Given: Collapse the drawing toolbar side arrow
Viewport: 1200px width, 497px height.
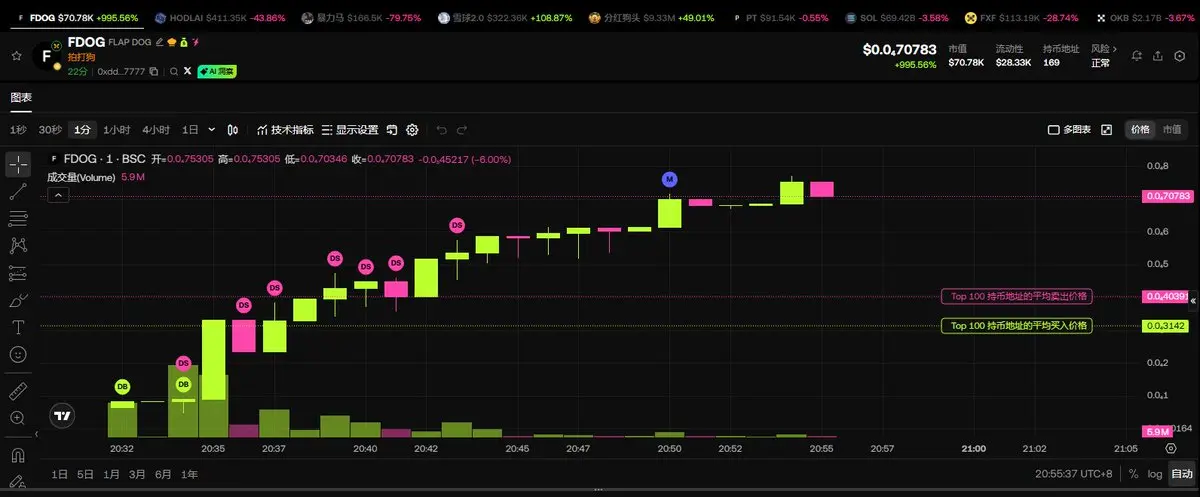Looking at the screenshot, I should point(36,435).
